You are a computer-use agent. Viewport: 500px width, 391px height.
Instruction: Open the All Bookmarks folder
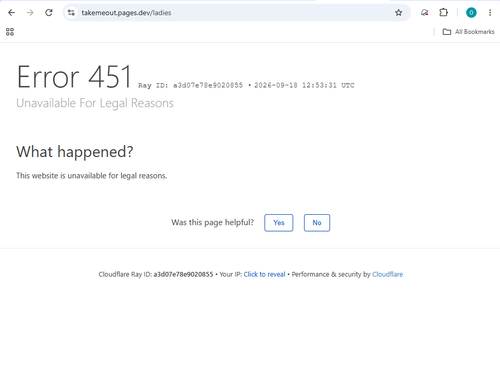[x=468, y=32]
